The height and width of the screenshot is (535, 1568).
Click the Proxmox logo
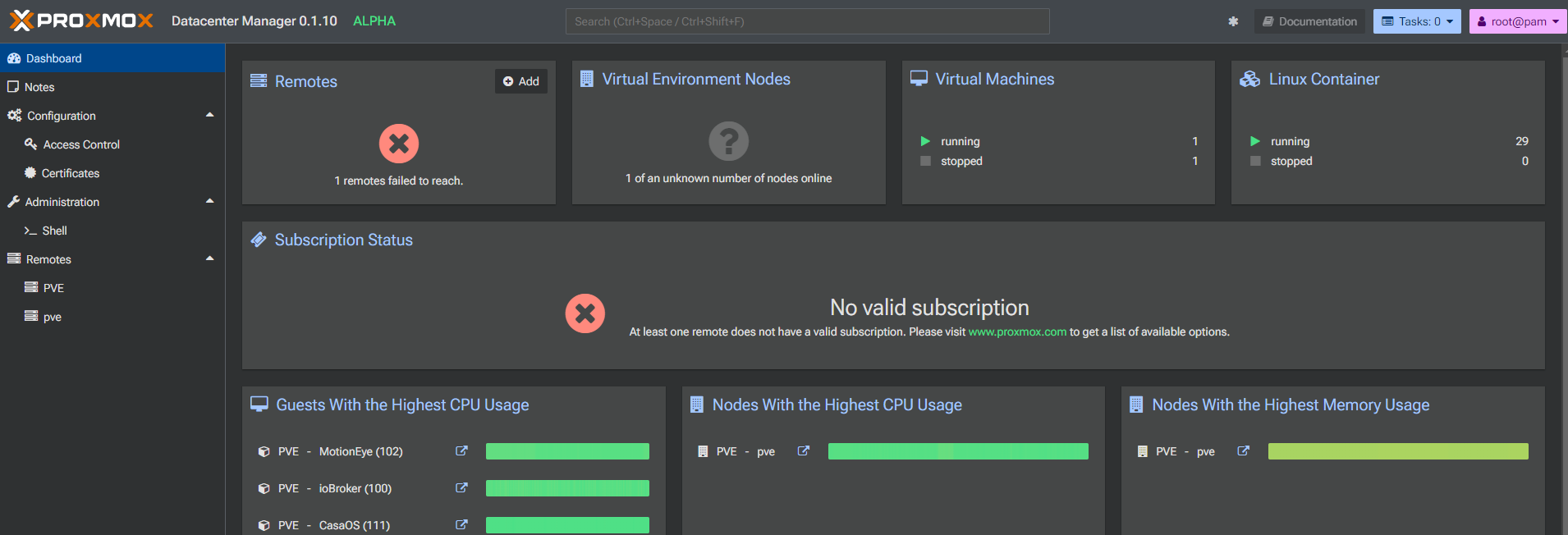[81, 21]
